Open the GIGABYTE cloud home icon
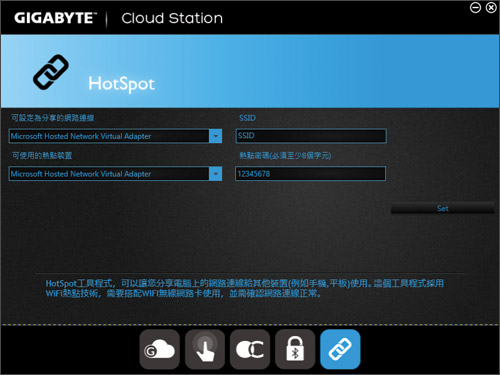 click(x=160, y=349)
